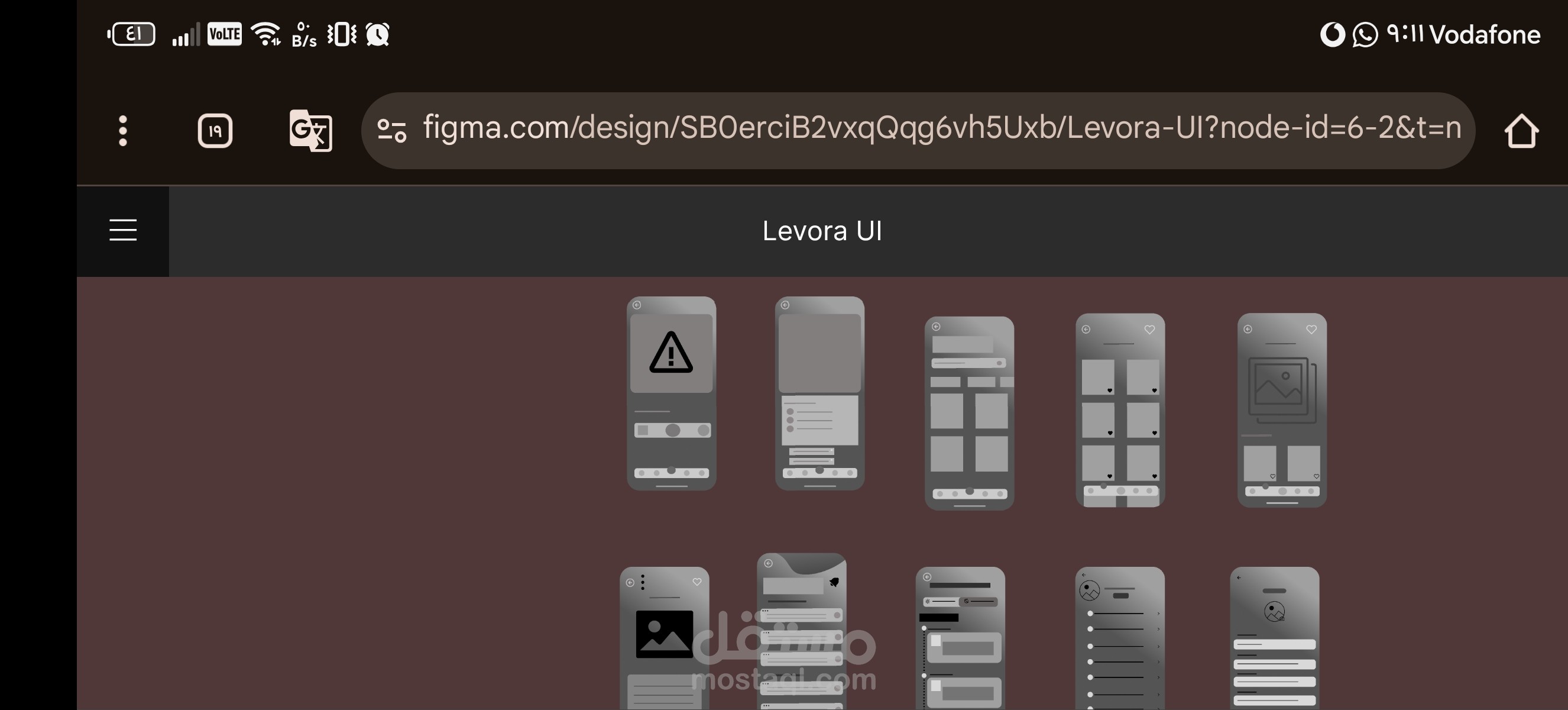Select the wireframe with centered avatar form
Image resolution: width=1568 pixels, height=710 pixels.
pyautogui.click(x=1275, y=638)
